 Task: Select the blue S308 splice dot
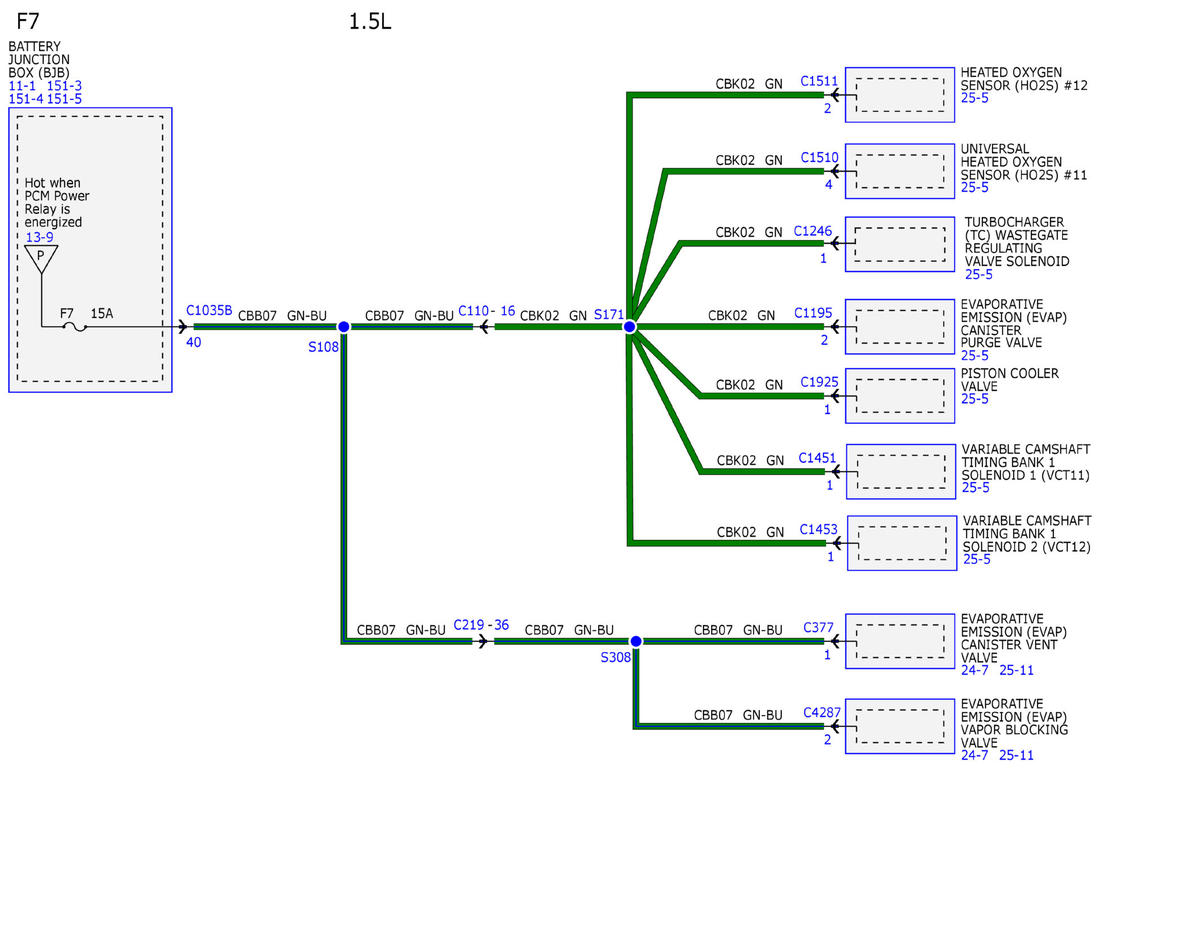[x=635, y=641]
